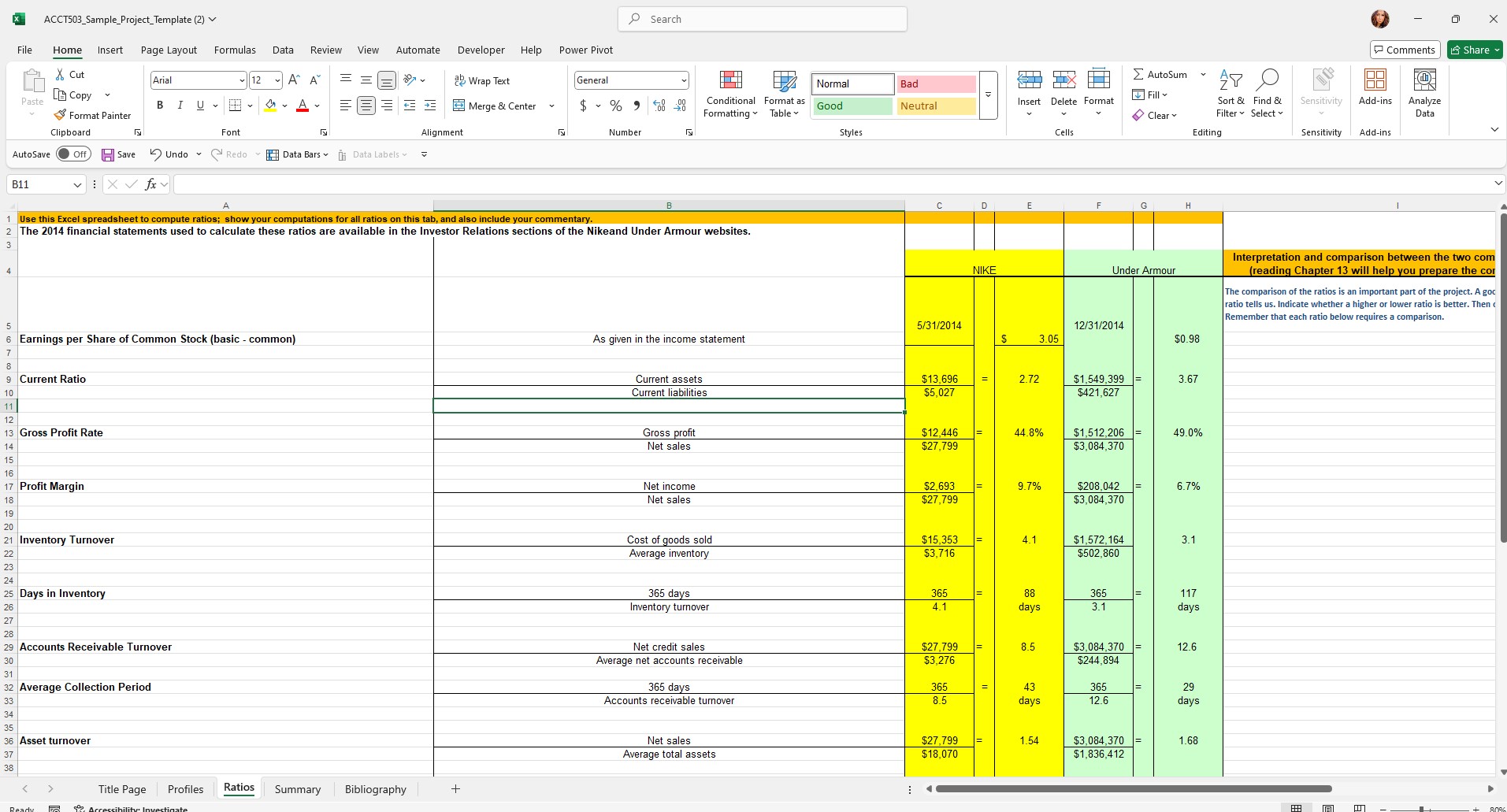This screenshot has width=1507, height=812.
Task: Open the Summary sheet tab
Action: 297,788
